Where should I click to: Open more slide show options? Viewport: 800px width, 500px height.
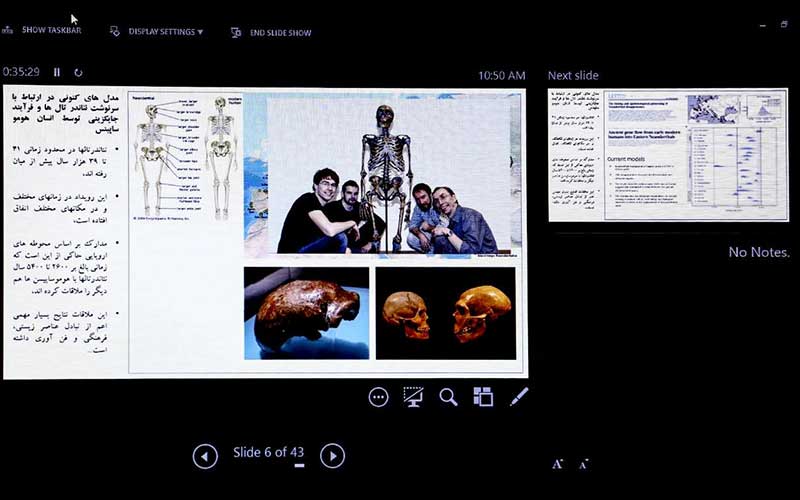click(x=379, y=397)
